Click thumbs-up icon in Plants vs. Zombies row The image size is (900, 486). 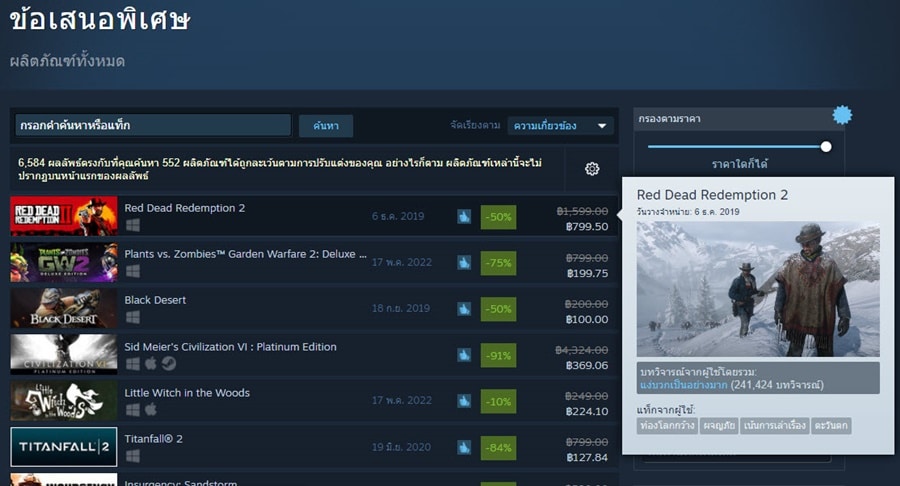464,263
